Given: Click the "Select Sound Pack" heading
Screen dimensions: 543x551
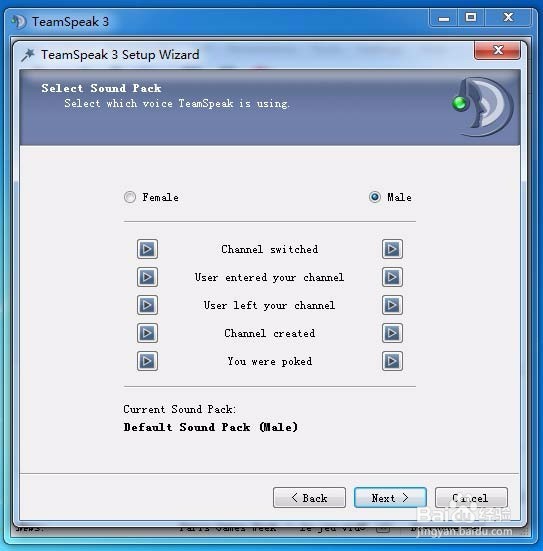Looking at the screenshot, I should click(101, 88).
